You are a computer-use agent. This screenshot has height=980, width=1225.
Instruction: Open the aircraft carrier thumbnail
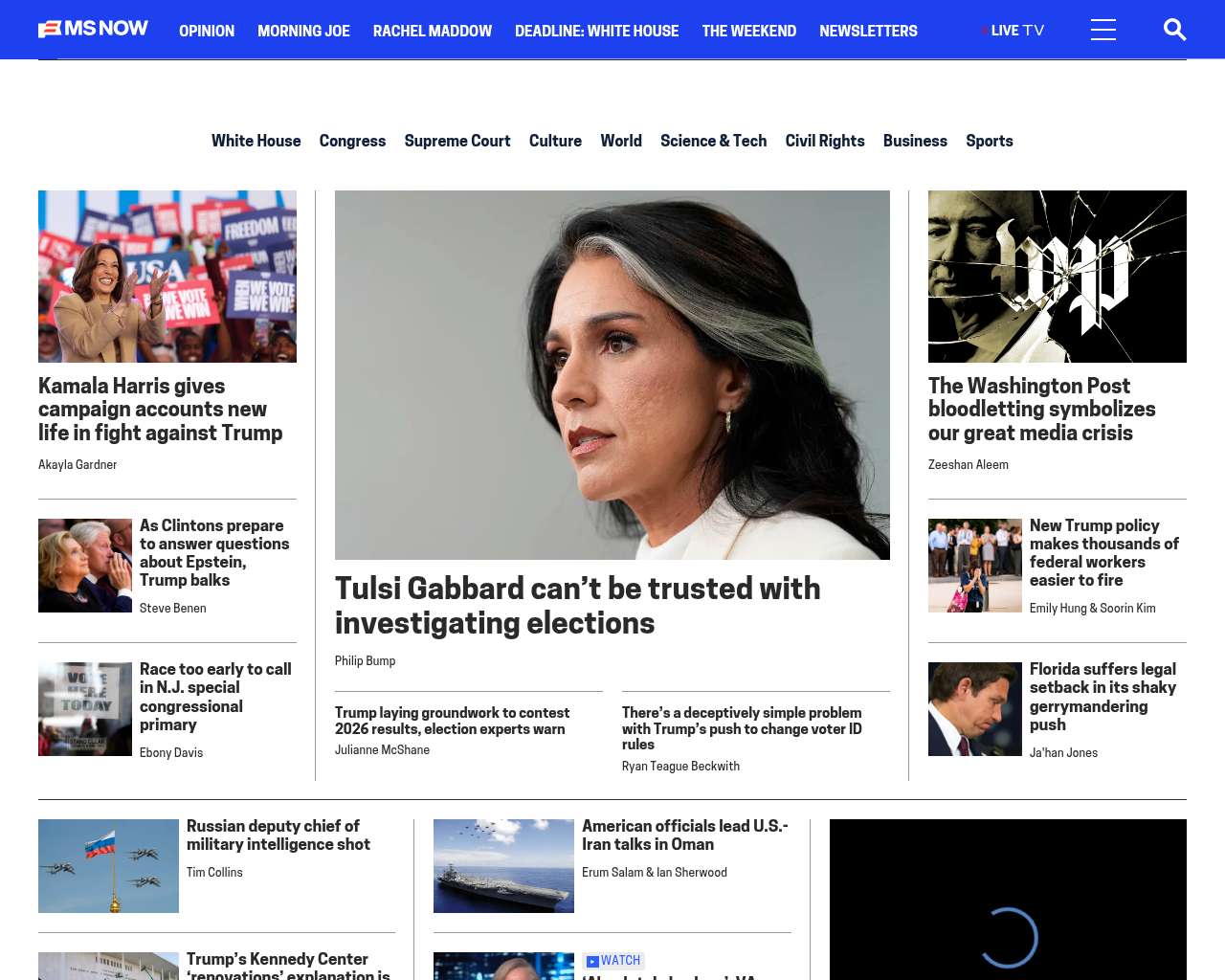[x=503, y=866]
